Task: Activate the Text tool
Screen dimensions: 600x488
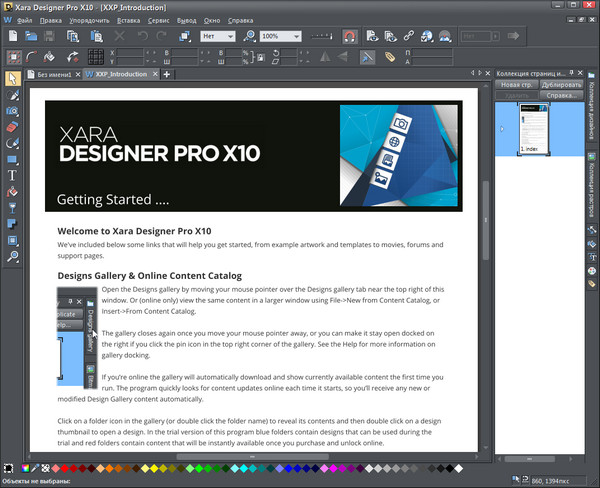Action: coord(12,176)
